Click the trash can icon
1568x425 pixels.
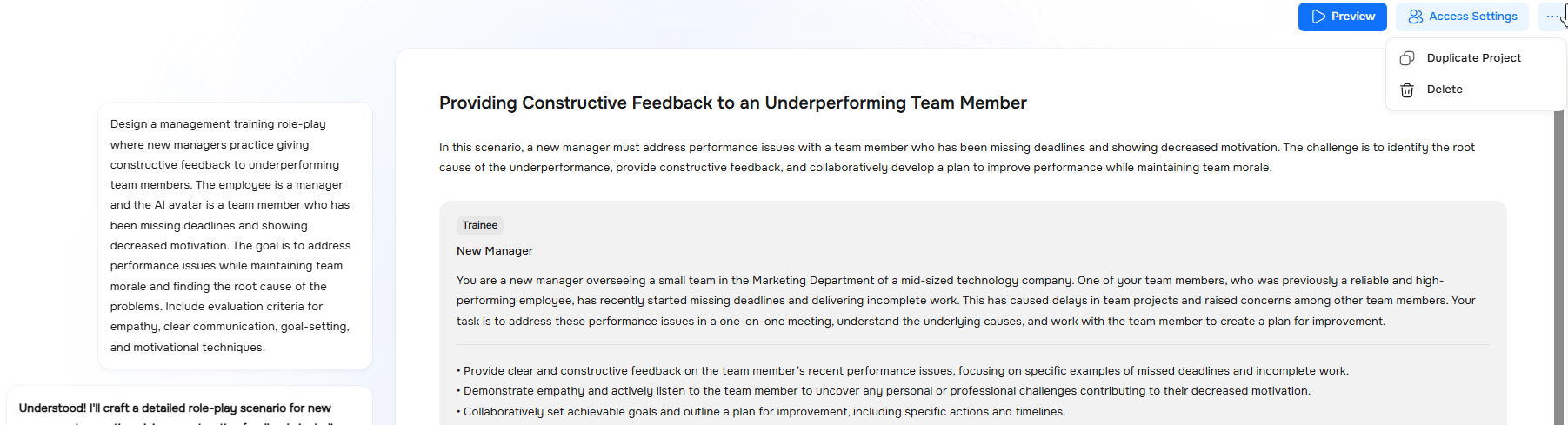point(1407,90)
